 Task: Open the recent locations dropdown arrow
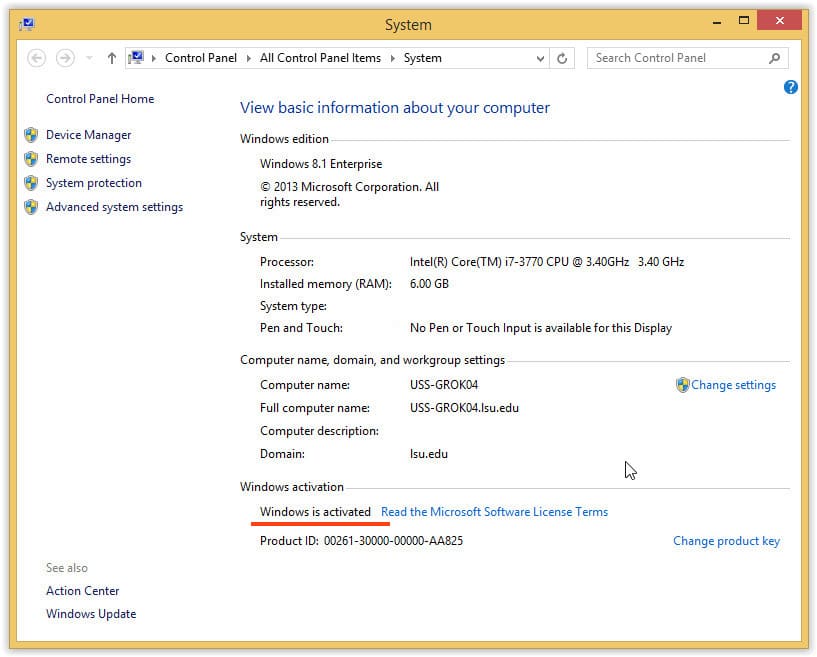tap(88, 59)
